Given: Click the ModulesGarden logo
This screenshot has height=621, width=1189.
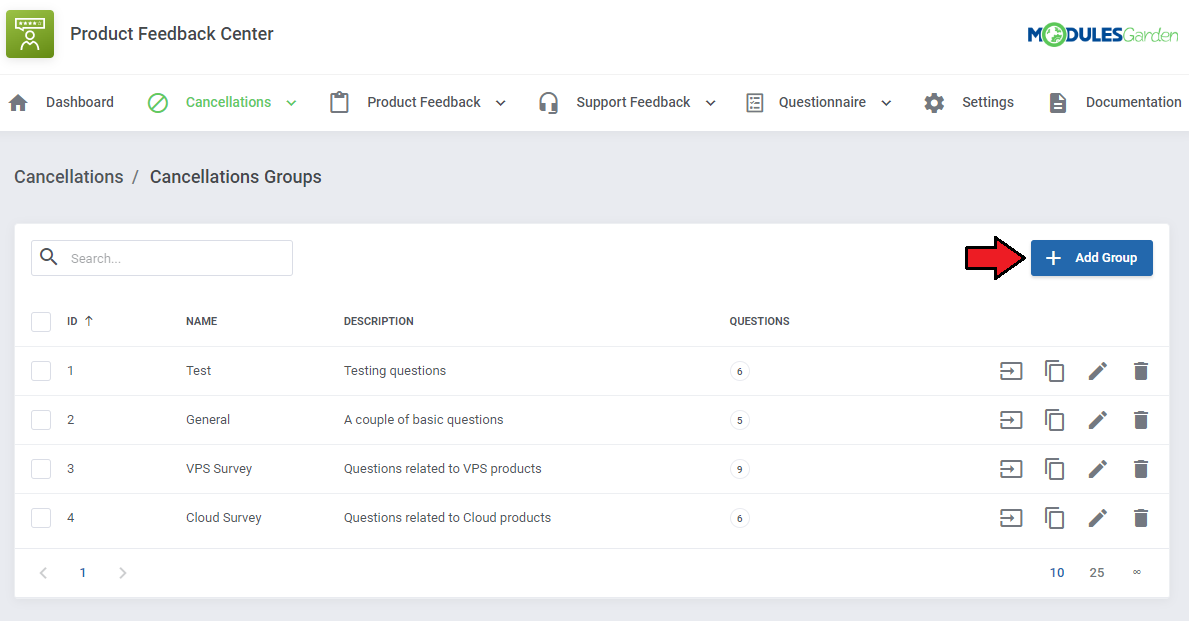Looking at the screenshot, I should click(1103, 34).
